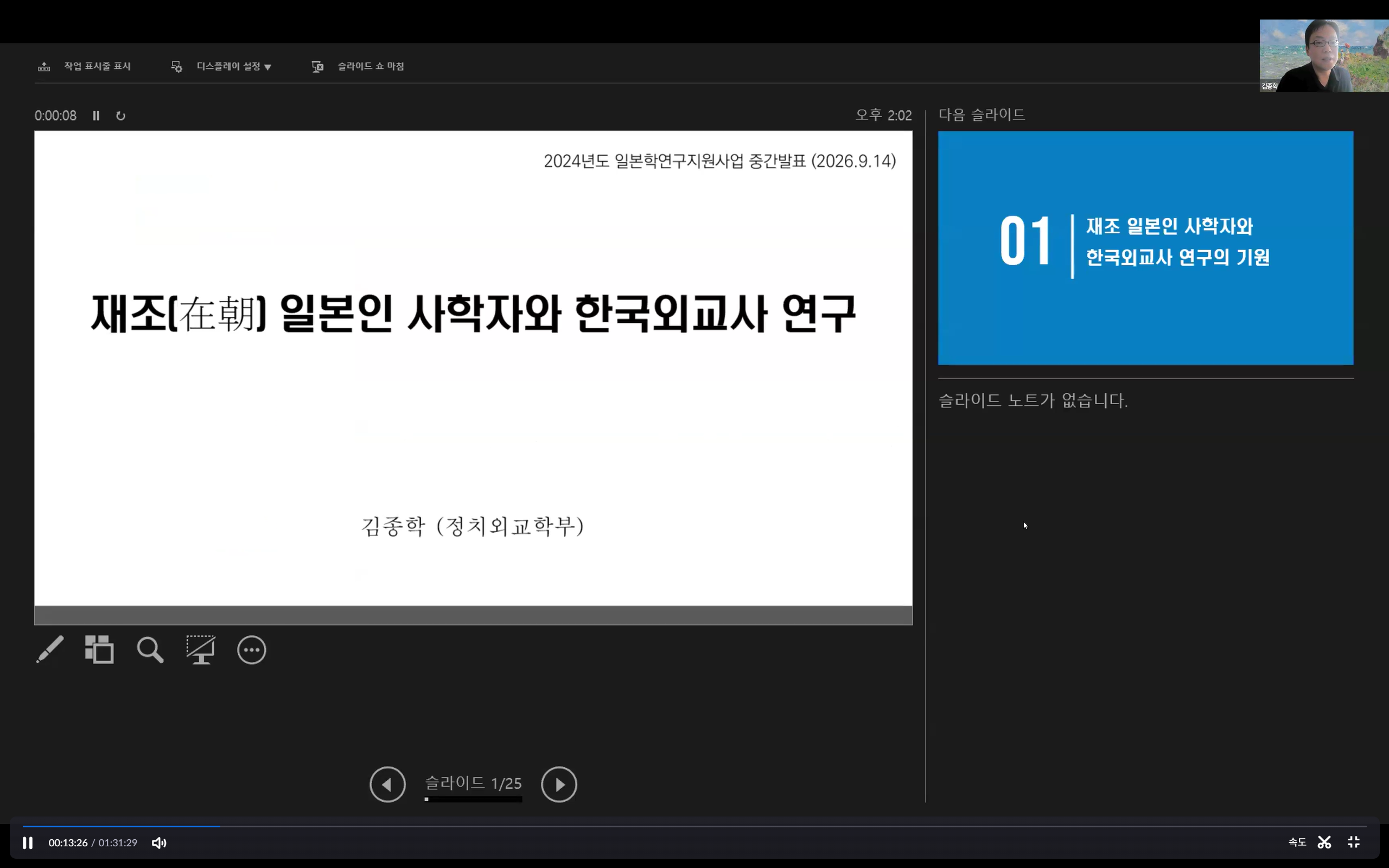Seek along the video progress bar
1389x868 pixels.
[x=694, y=826]
